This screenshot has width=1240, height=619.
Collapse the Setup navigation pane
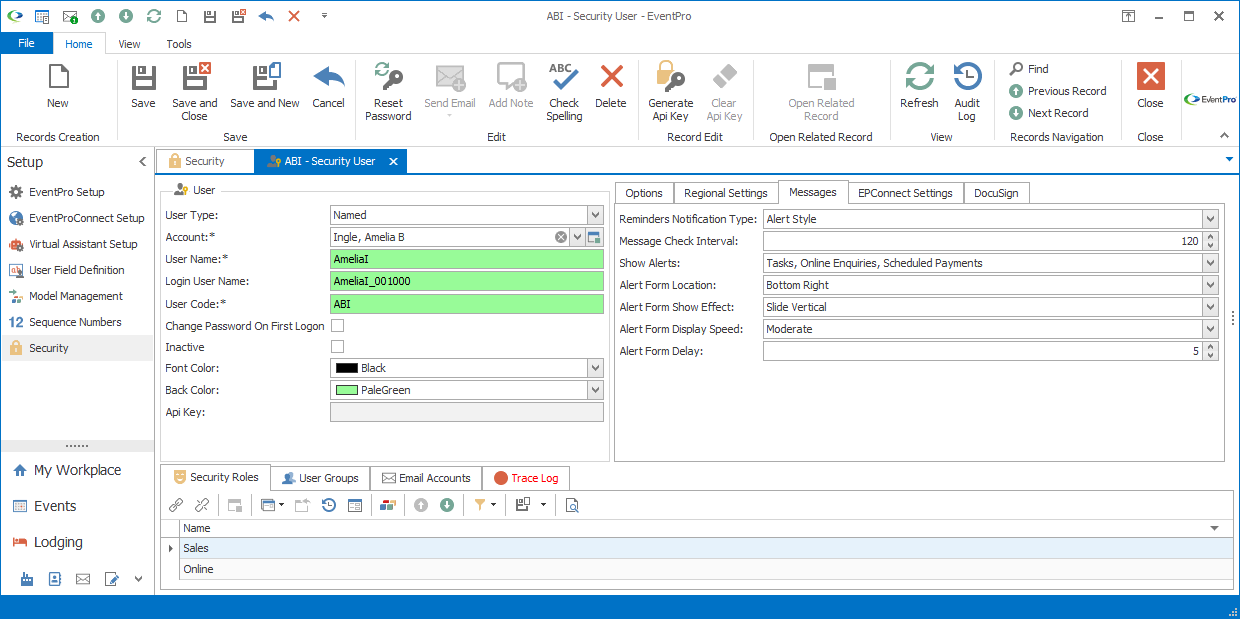pyautogui.click(x=142, y=162)
